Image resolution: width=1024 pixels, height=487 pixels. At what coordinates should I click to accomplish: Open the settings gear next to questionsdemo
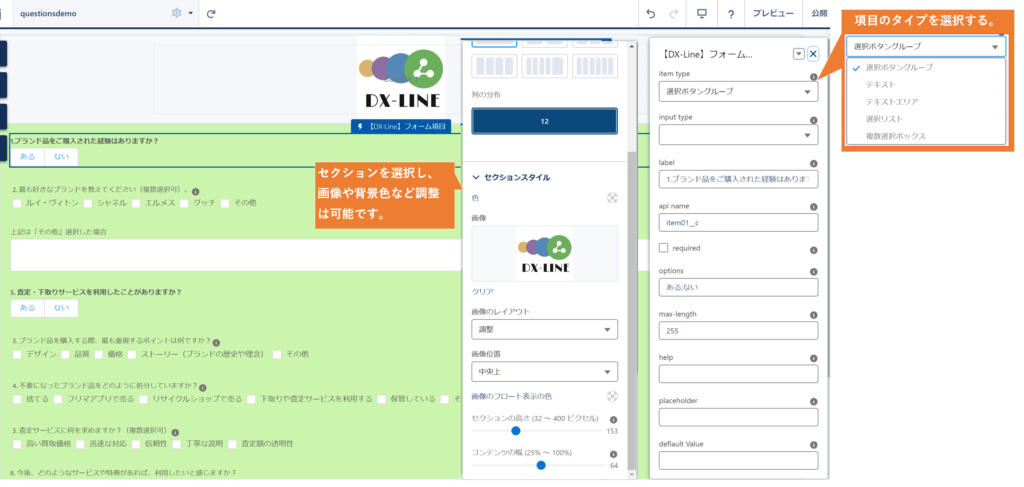coord(177,14)
